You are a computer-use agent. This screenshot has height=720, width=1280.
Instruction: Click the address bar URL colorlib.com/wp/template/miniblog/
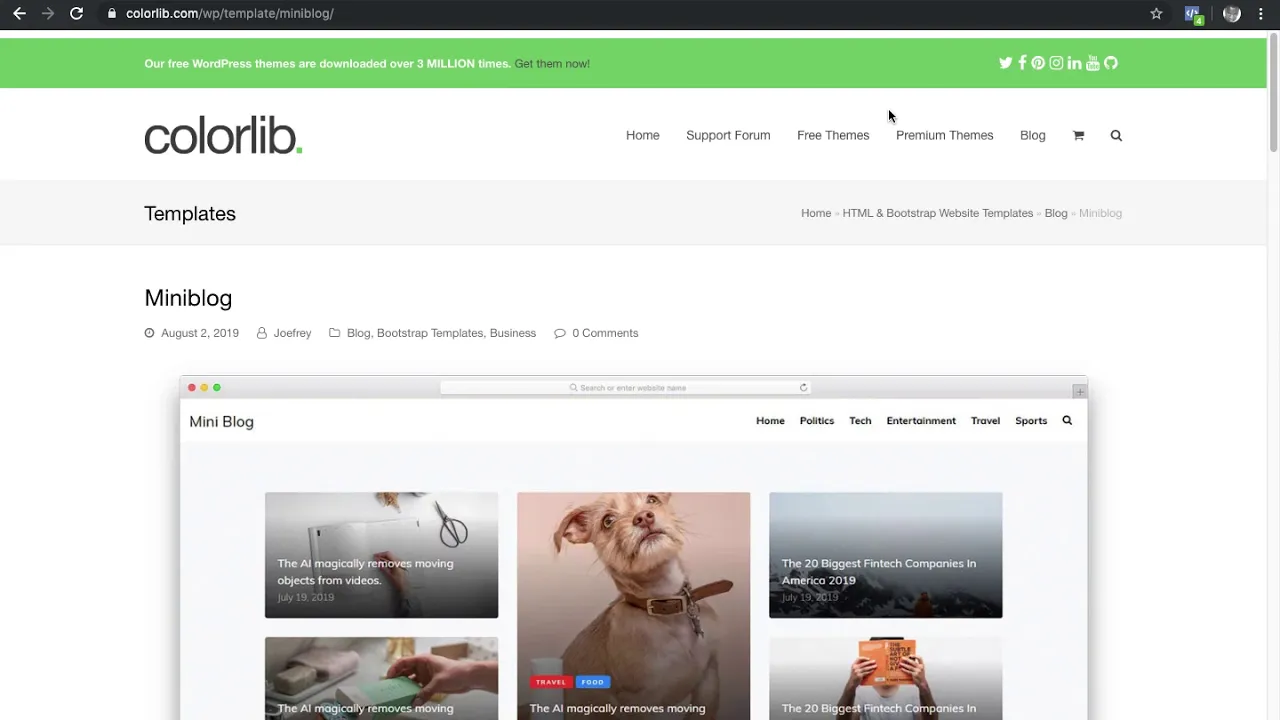point(230,13)
